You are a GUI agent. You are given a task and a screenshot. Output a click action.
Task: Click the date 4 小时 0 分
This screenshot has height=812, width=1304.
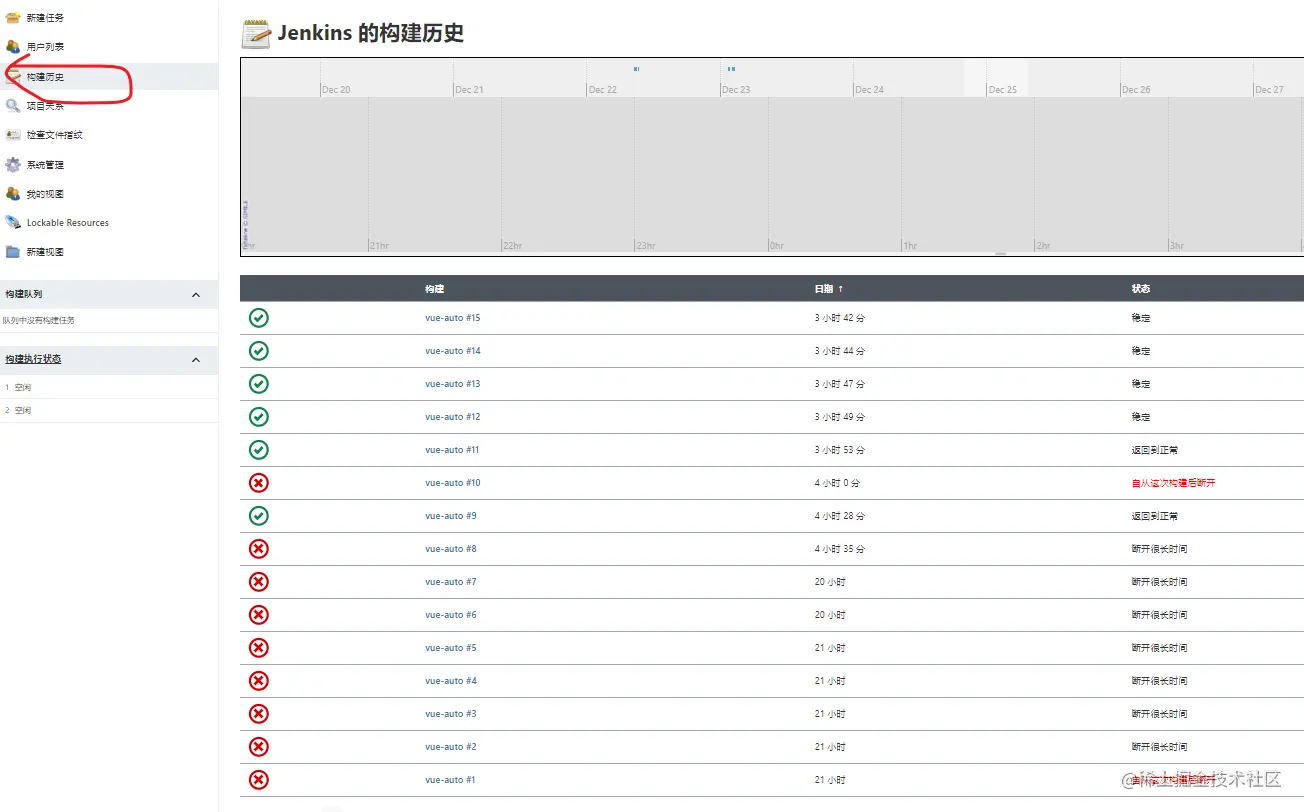(x=838, y=483)
